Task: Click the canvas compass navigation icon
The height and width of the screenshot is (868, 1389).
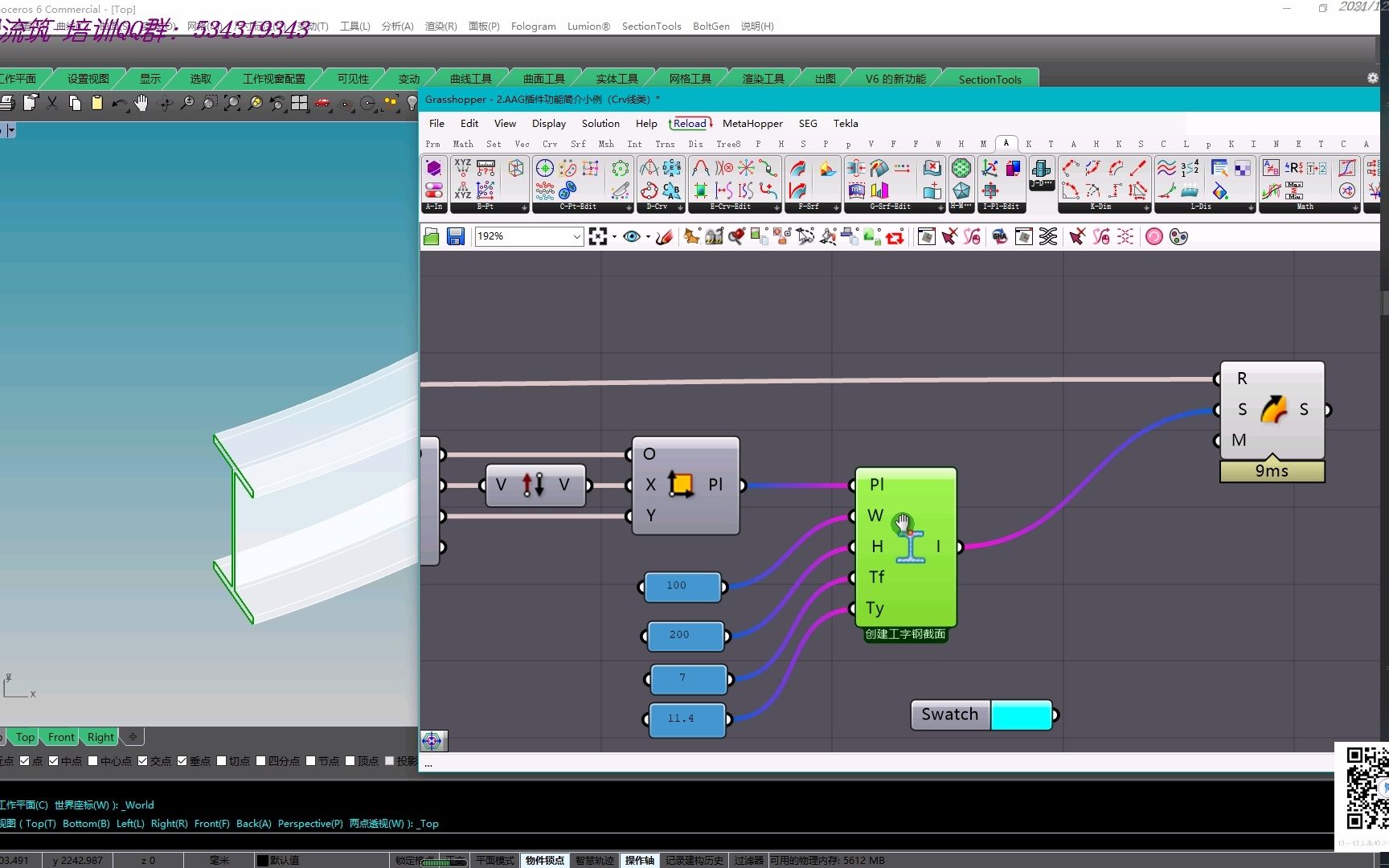Action: [x=432, y=740]
